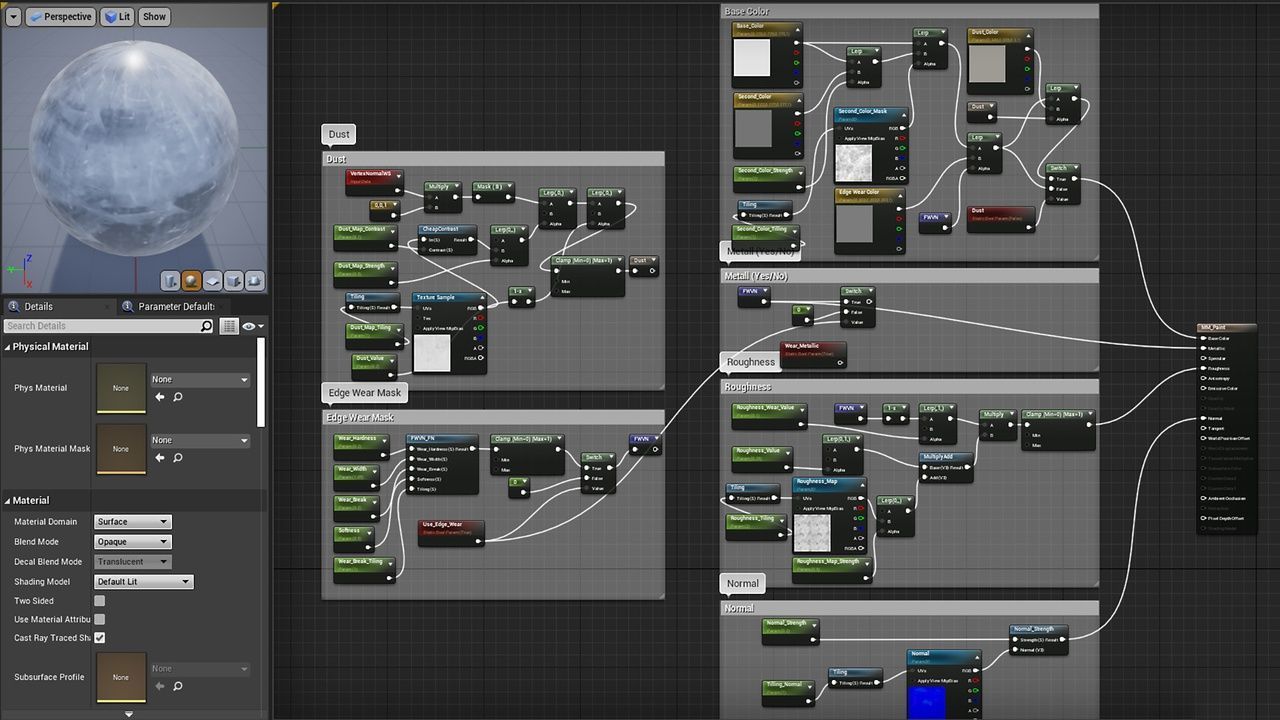Select the Dust comment box title bar

tap(493, 159)
